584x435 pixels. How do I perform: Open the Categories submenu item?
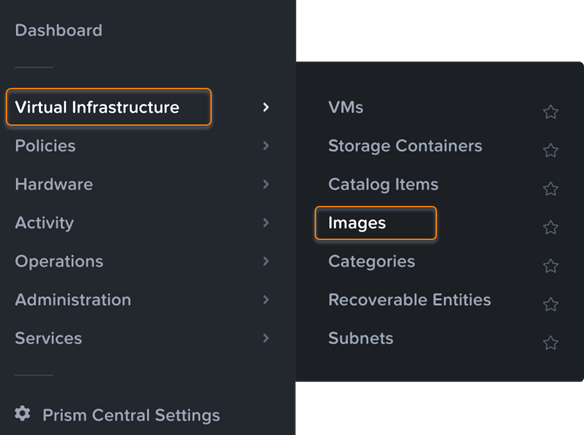pyautogui.click(x=371, y=261)
